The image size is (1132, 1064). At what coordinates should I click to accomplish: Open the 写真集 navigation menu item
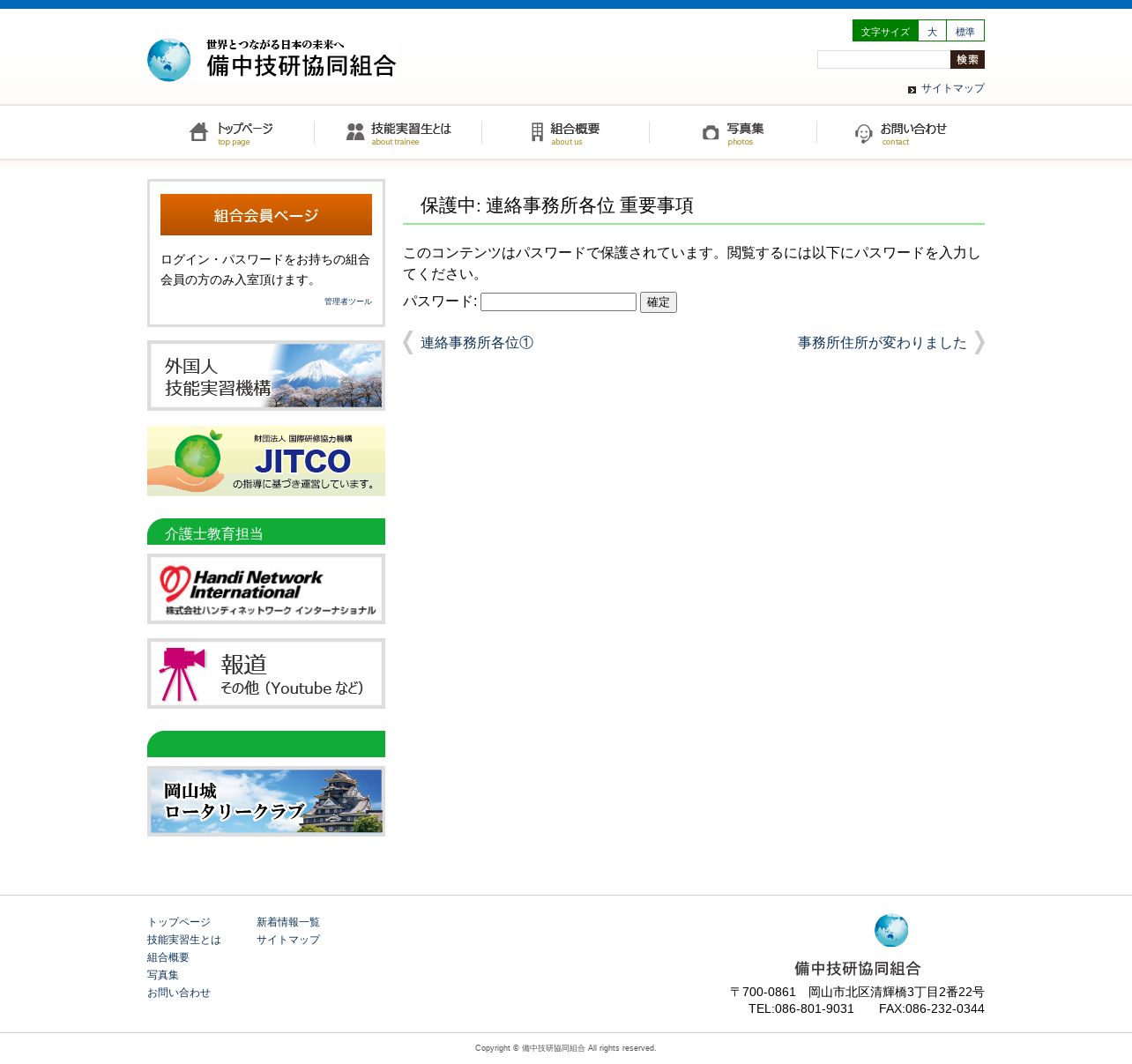pos(734,132)
